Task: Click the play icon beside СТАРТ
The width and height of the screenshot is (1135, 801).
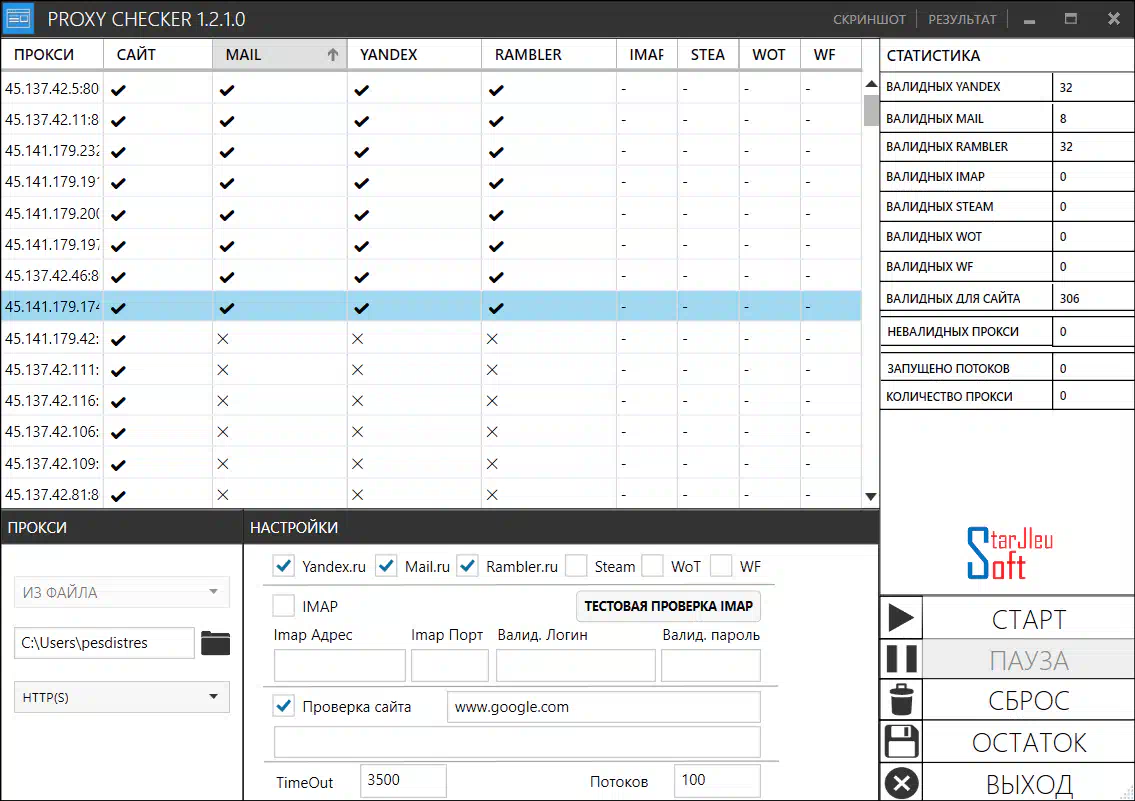Action: 901,618
